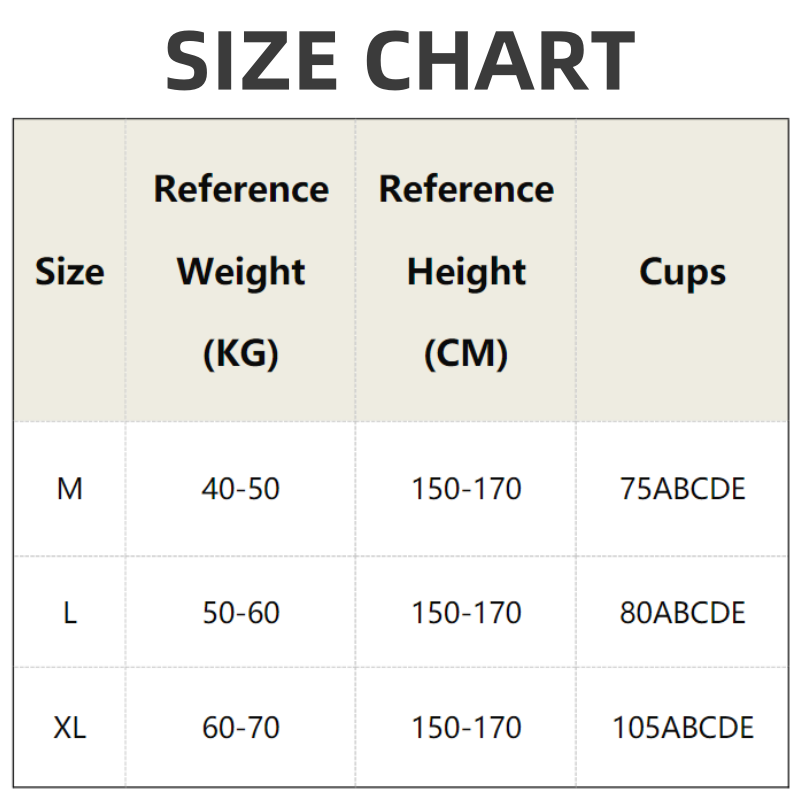Click the 50-60 weight cell
The width and height of the screenshot is (800, 800).
(241, 612)
